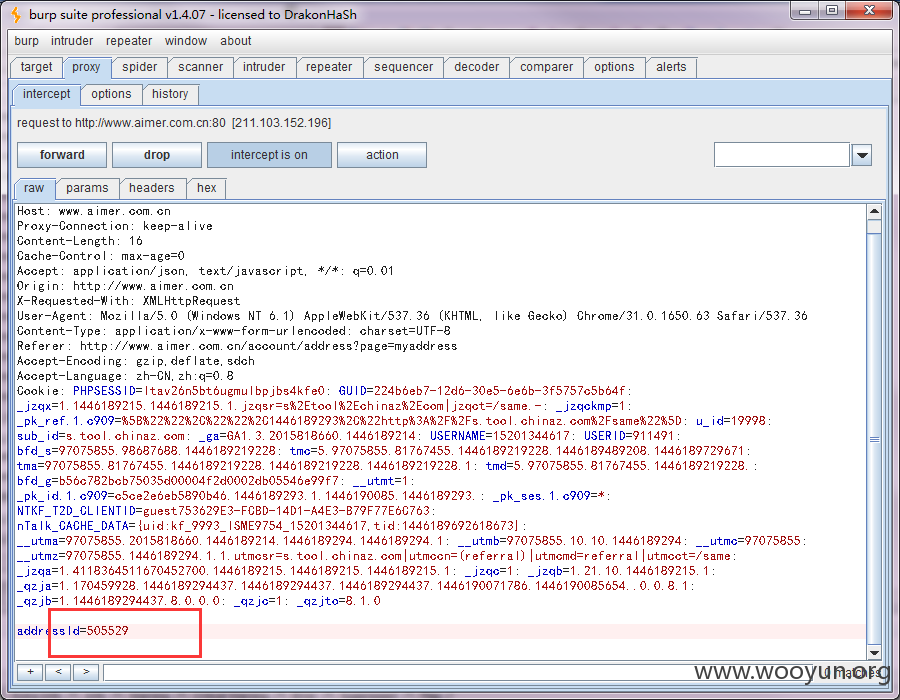Click the User-Agent header line
Screen dimensions: 900x700
pyautogui.click(x=412, y=316)
